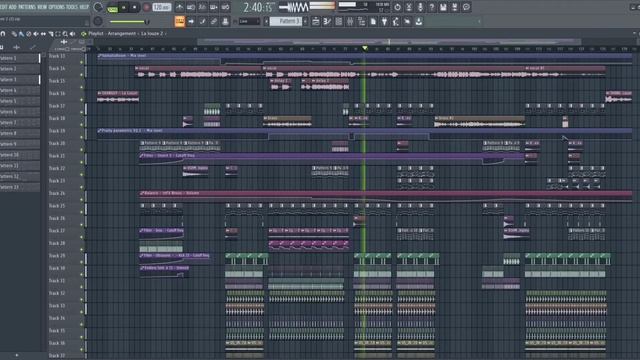Select the playlist Slice tool
Image resolution: width=640 pixels, height=360 pixels.
tap(51, 34)
